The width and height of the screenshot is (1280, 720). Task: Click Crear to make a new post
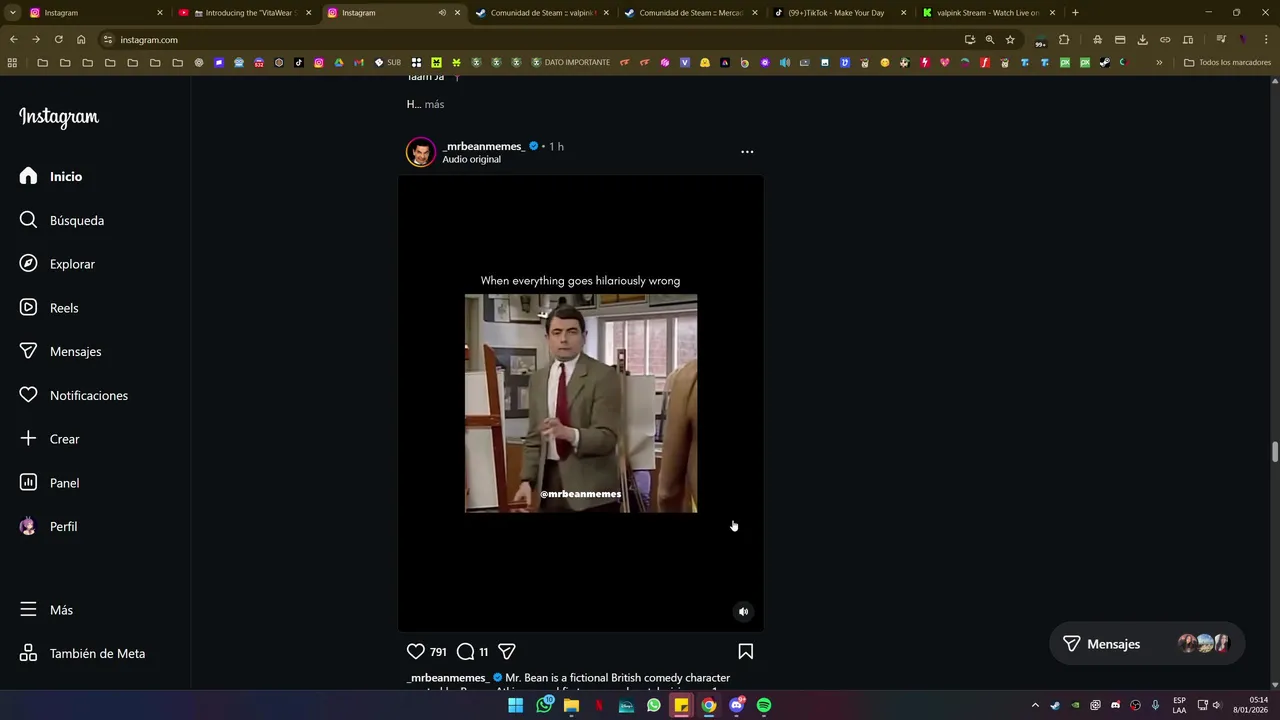point(50,439)
